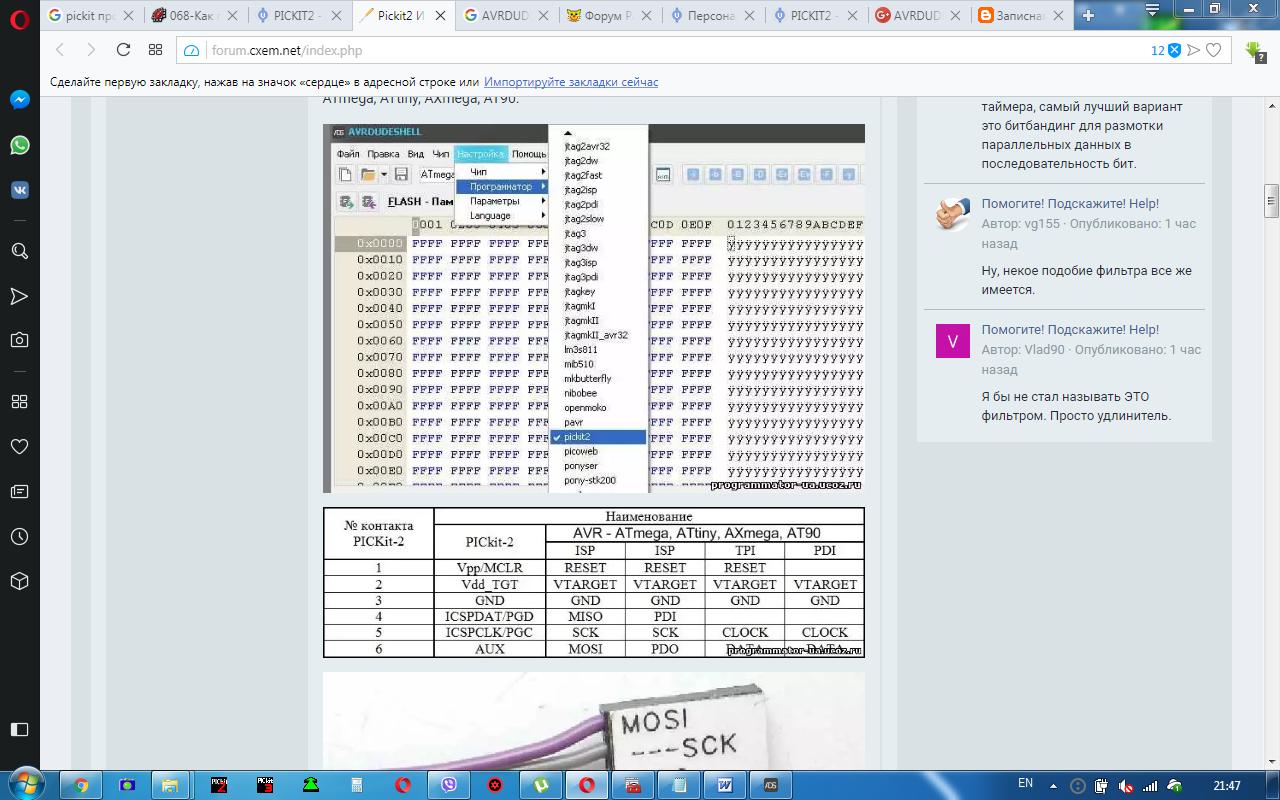The image size is (1280, 800).
Task: Open the PICkit-2 pinout table image
Action: coord(594,582)
